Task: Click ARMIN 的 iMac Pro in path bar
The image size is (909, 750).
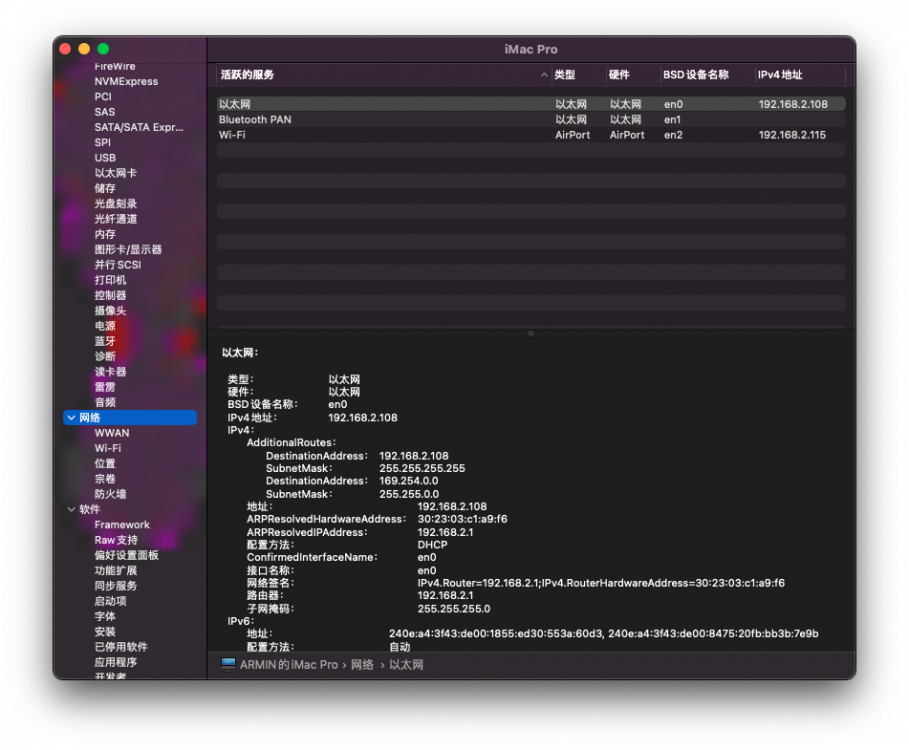Action: (x=289, y=664)
